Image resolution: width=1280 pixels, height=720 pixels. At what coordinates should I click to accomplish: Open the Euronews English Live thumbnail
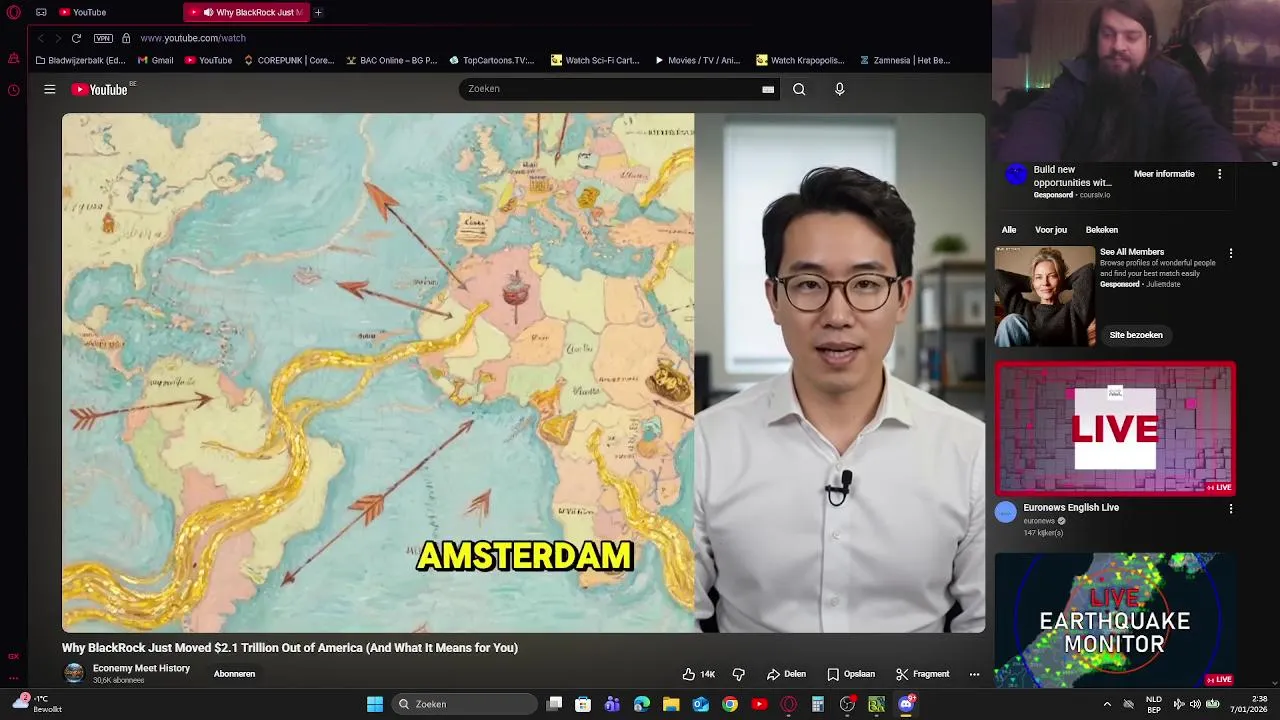coord(1115,429)
